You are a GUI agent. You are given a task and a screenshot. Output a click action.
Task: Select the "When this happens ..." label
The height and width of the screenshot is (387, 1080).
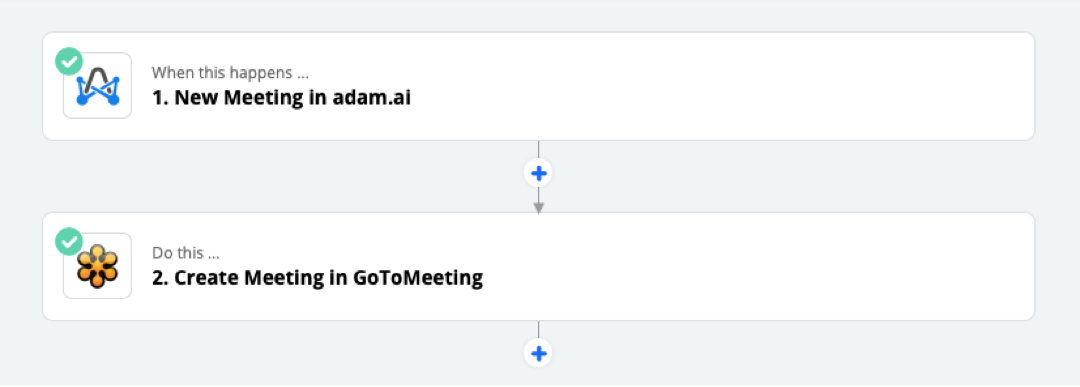230,73
